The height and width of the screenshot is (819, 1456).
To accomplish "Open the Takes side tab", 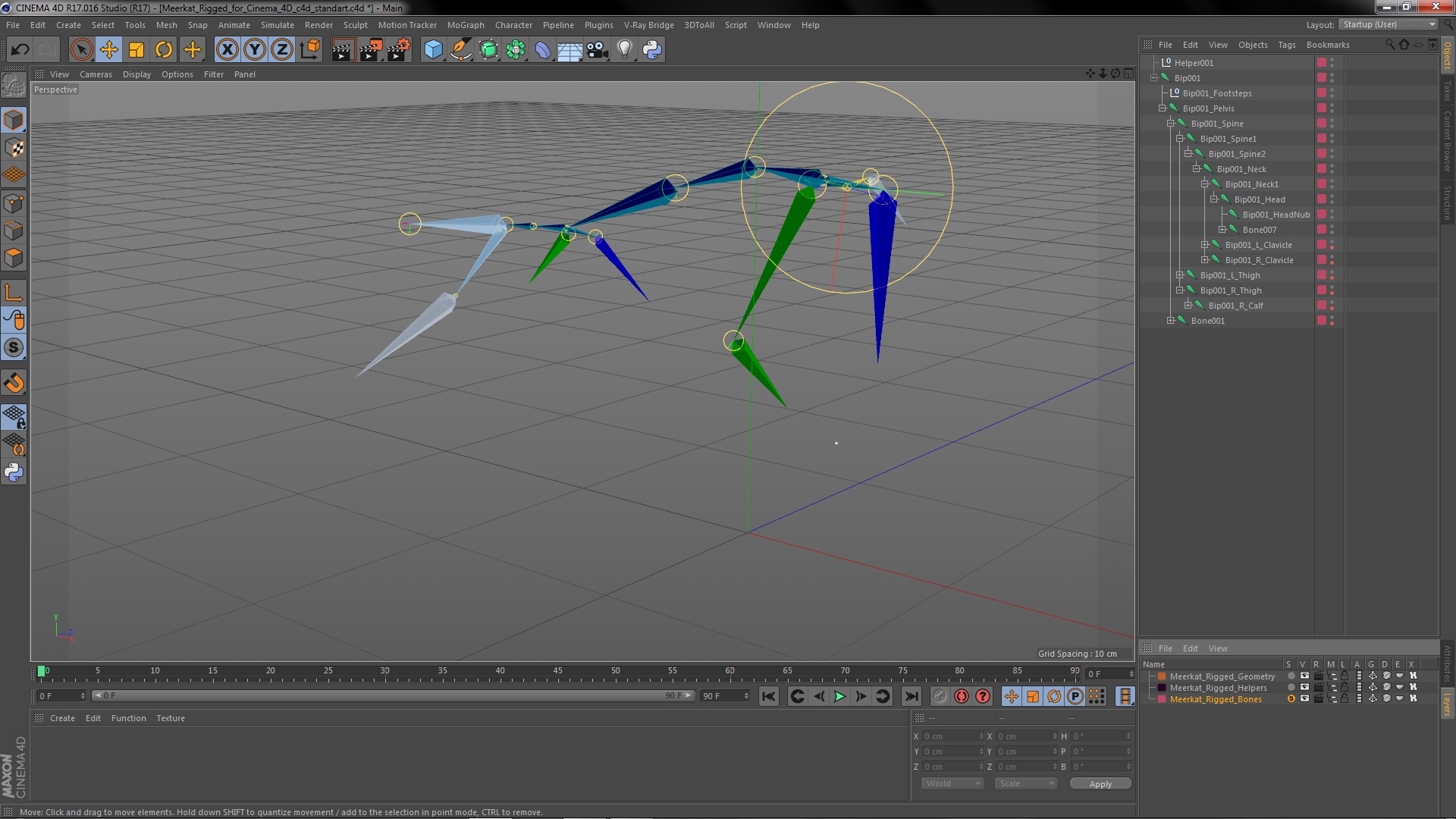I will [x=1447, y=91].
